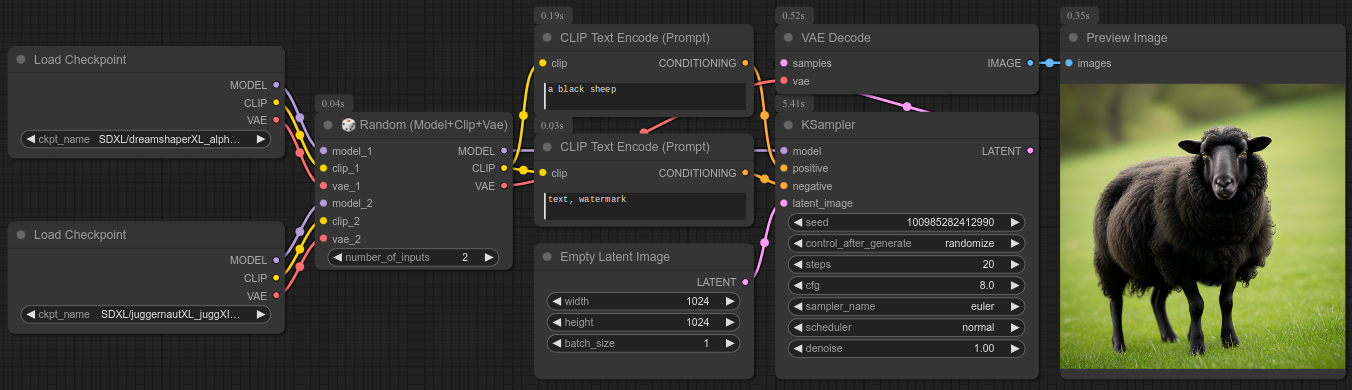1352x390 pixels.
Task: Click the KSampler positive input dot
Action: pos(783,168)
